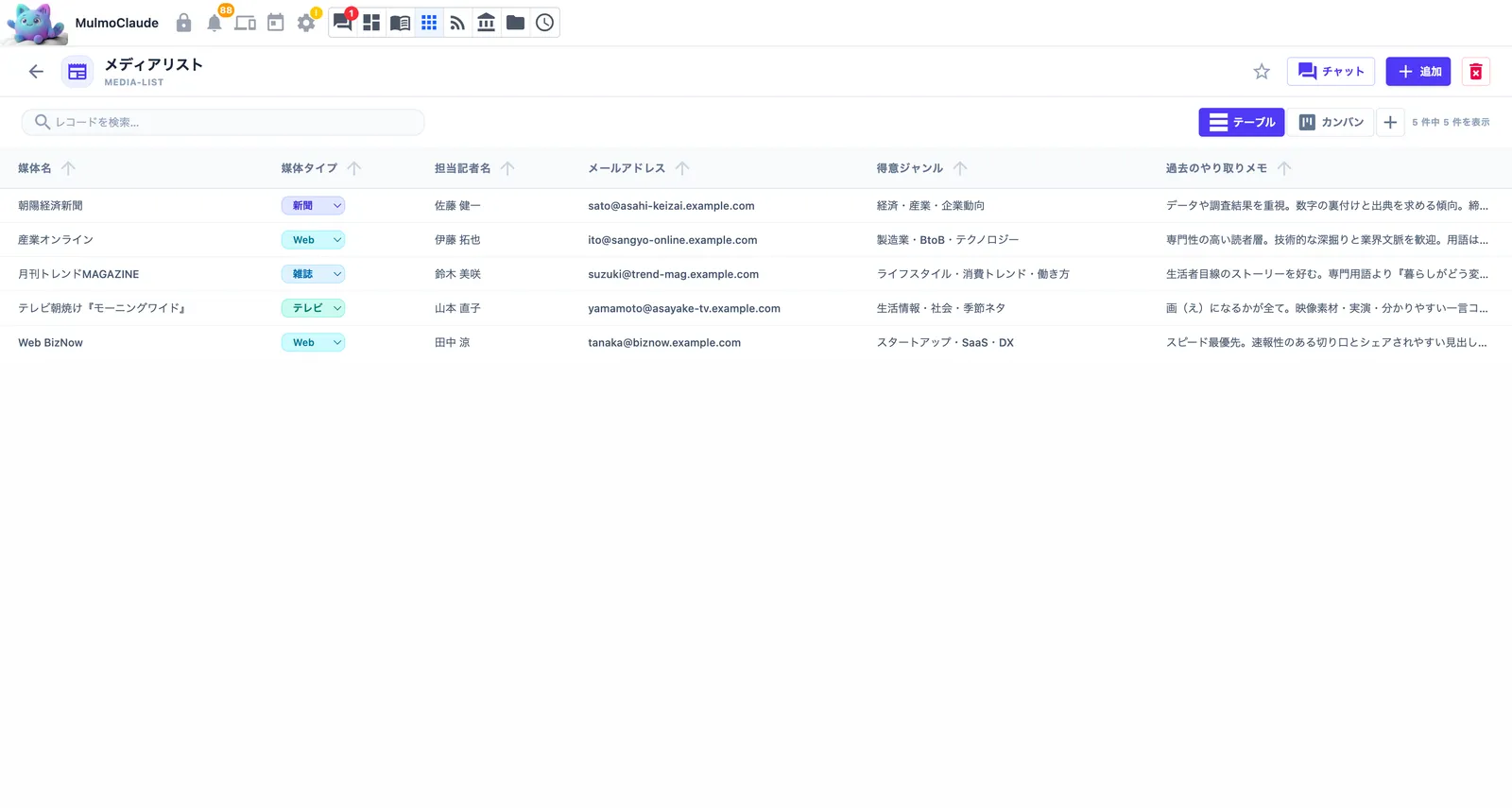Sort by 過去のやり取りメモ column arrow
This screenshot has height=808, width=1512.
pyautogui.click(x=1284, y=168)
